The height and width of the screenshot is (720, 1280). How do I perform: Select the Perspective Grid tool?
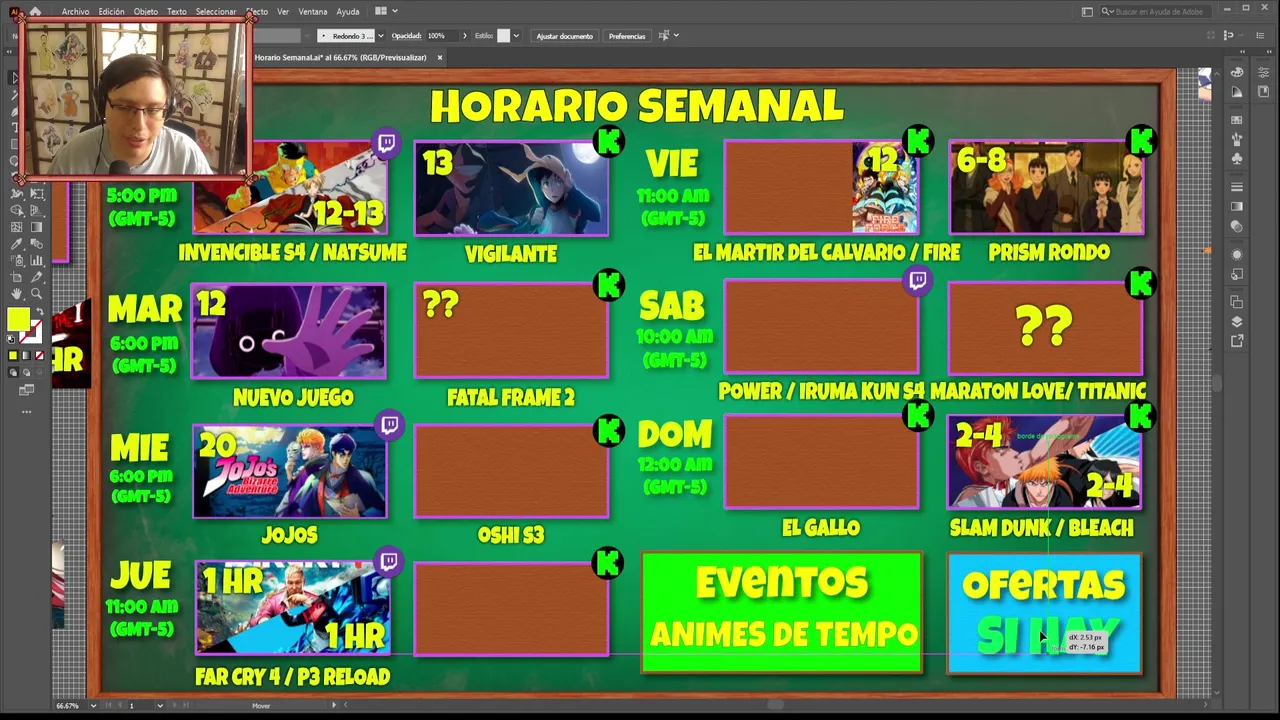[x=37, y=211]
